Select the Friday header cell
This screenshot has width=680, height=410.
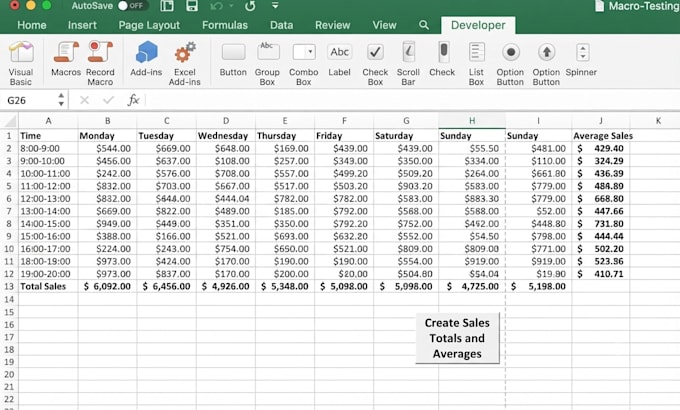[x=344, y=136]
